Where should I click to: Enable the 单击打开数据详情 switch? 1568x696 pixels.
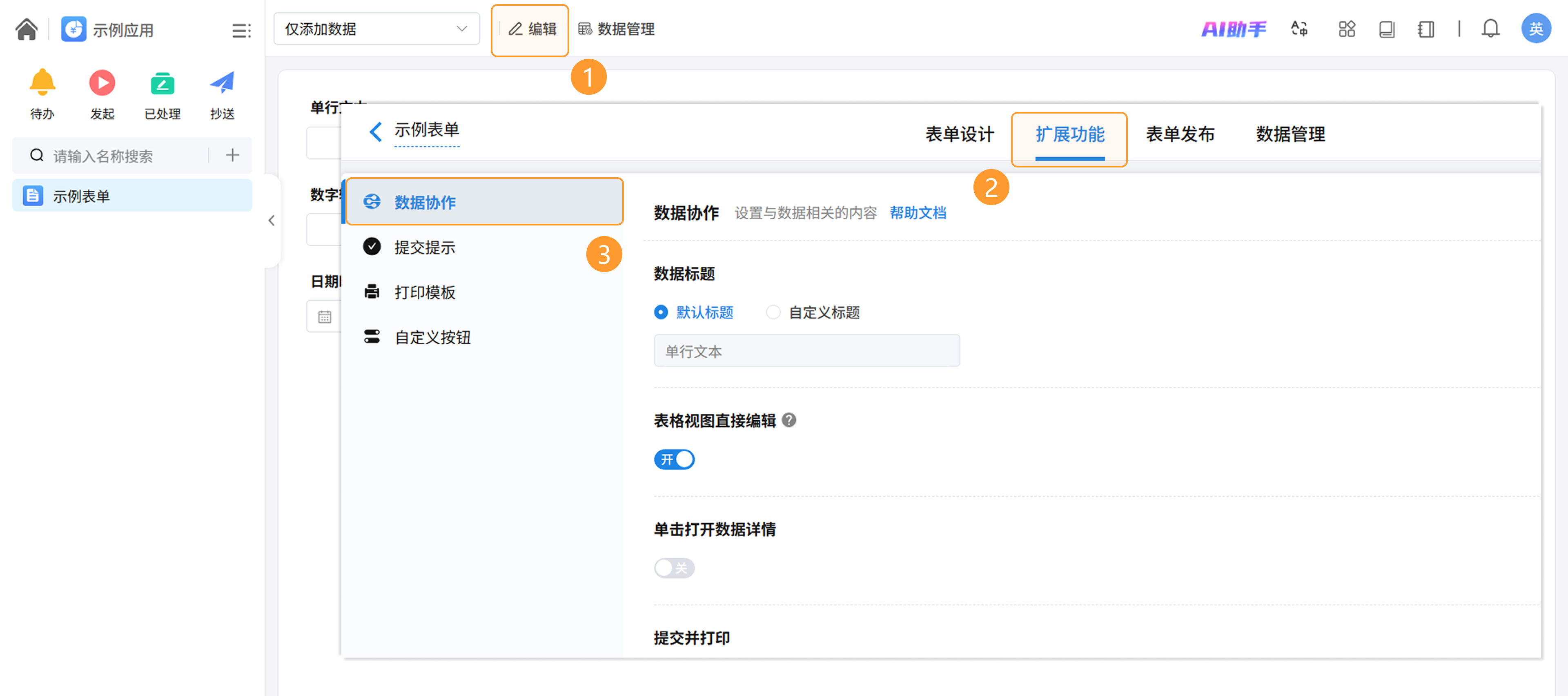pyautogui.click(x=674, y=568)
